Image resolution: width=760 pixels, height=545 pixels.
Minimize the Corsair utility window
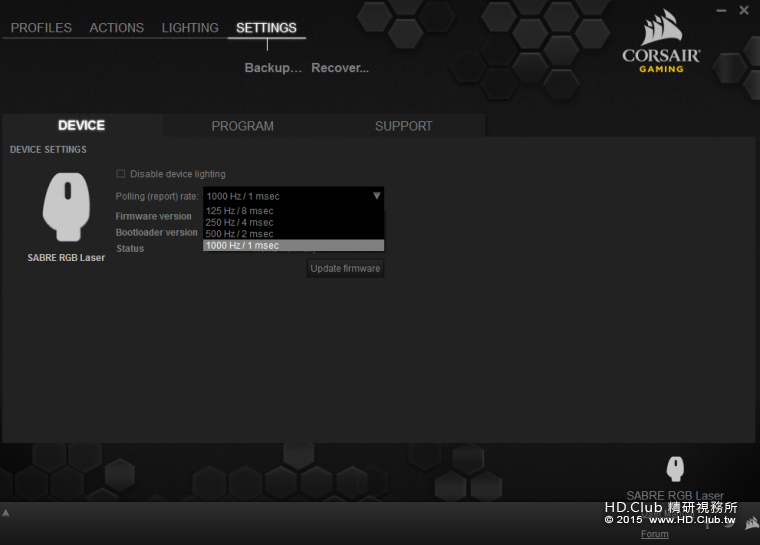(721, 10)
